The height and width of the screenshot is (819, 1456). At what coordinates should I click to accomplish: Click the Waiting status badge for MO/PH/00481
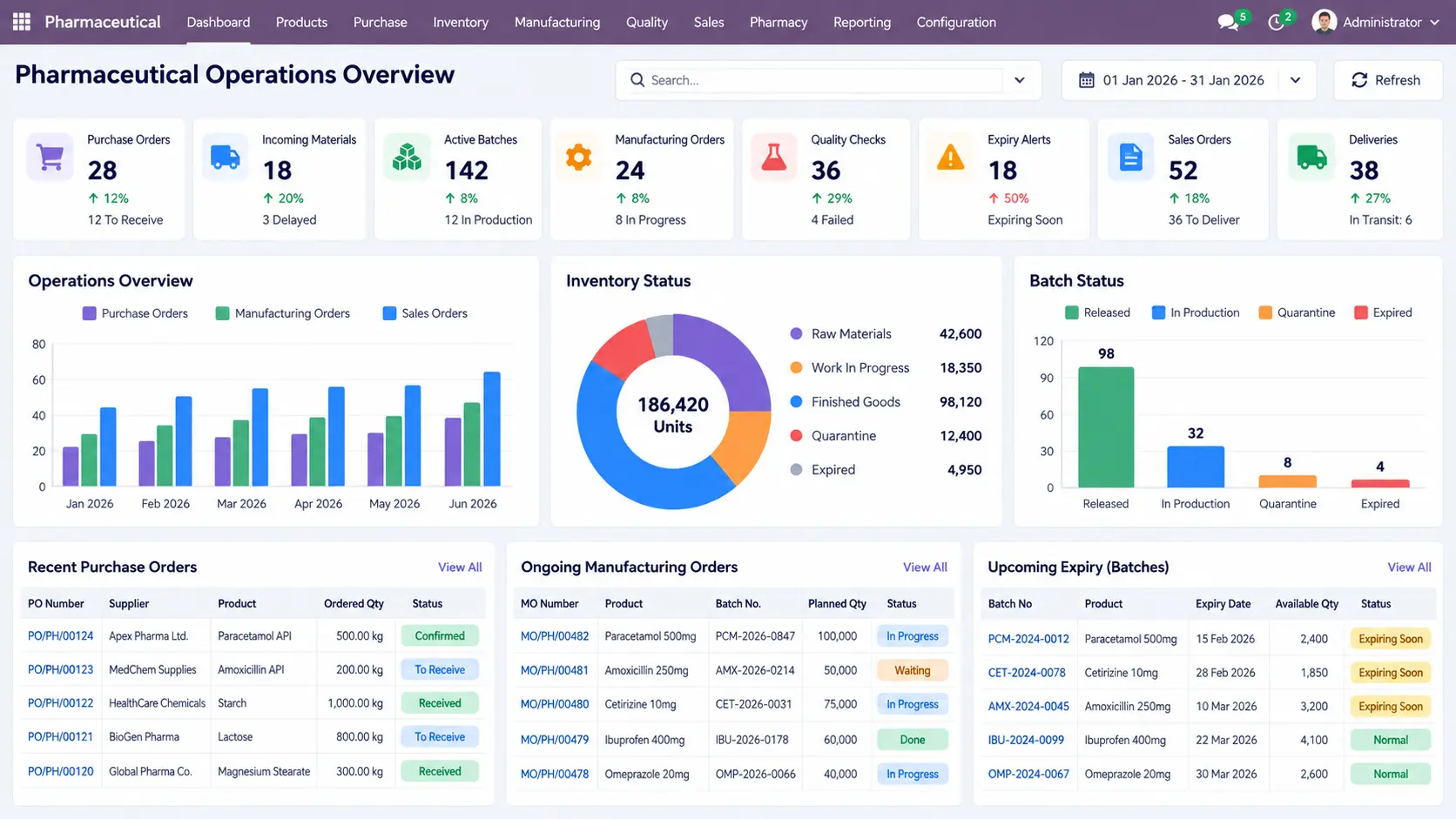pyautogui.click(x=912, y=670)
